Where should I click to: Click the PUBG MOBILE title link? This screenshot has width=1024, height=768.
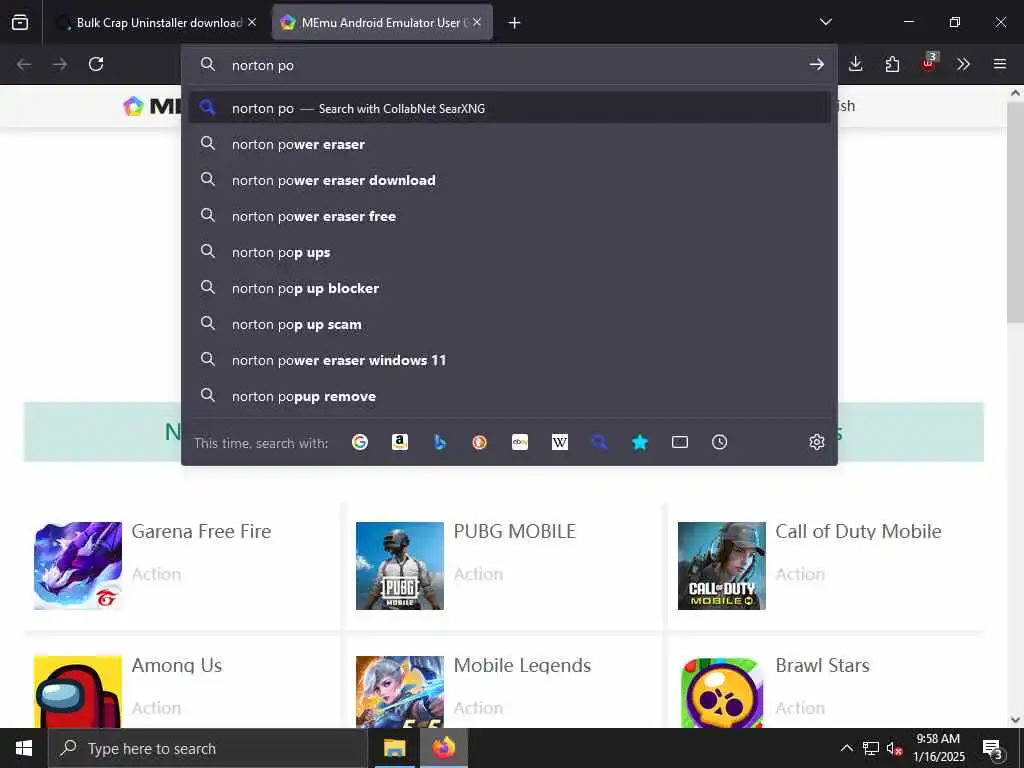click(x=515, y=532)
